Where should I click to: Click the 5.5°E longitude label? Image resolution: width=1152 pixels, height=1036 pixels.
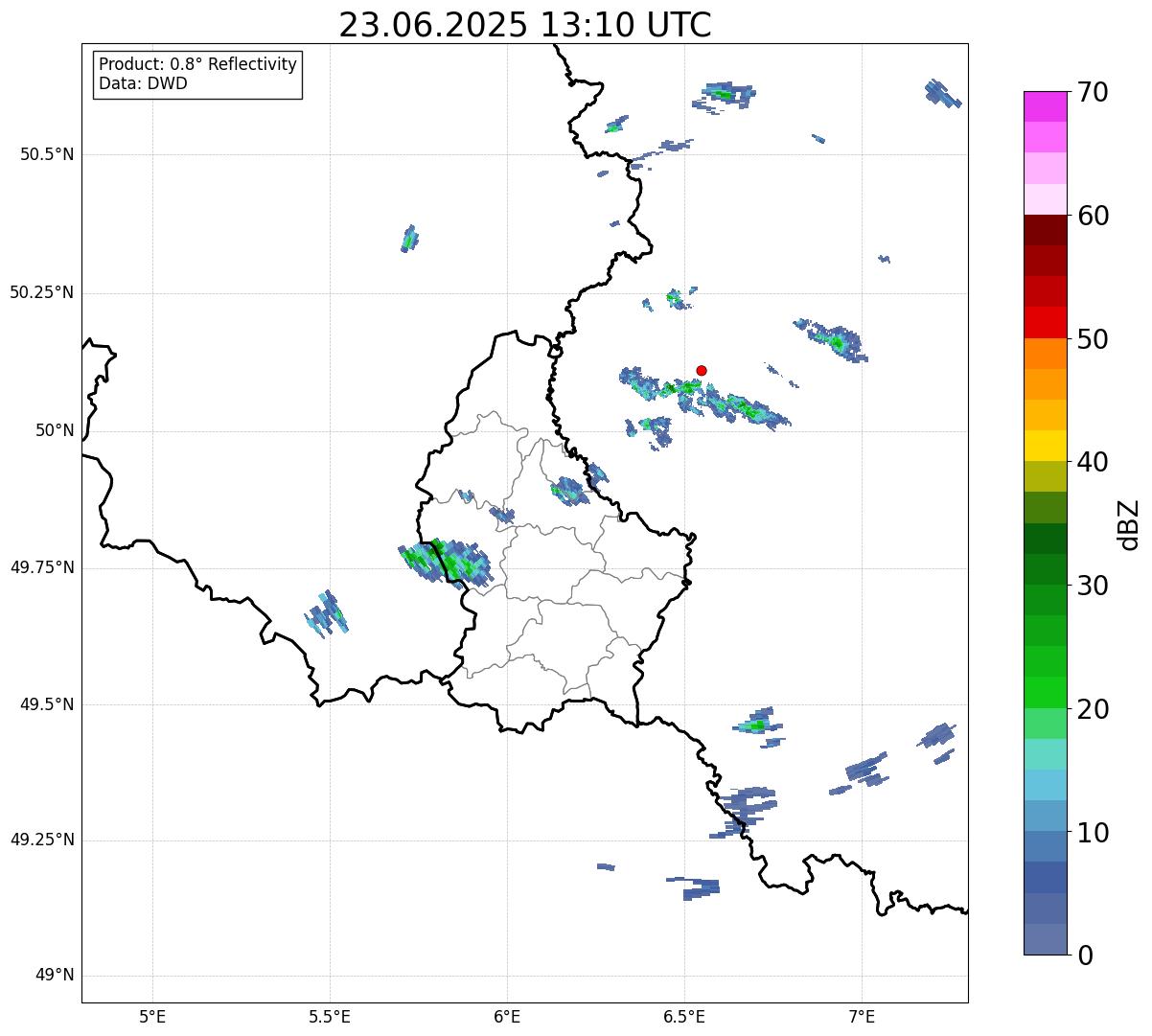coord(330,1016)
